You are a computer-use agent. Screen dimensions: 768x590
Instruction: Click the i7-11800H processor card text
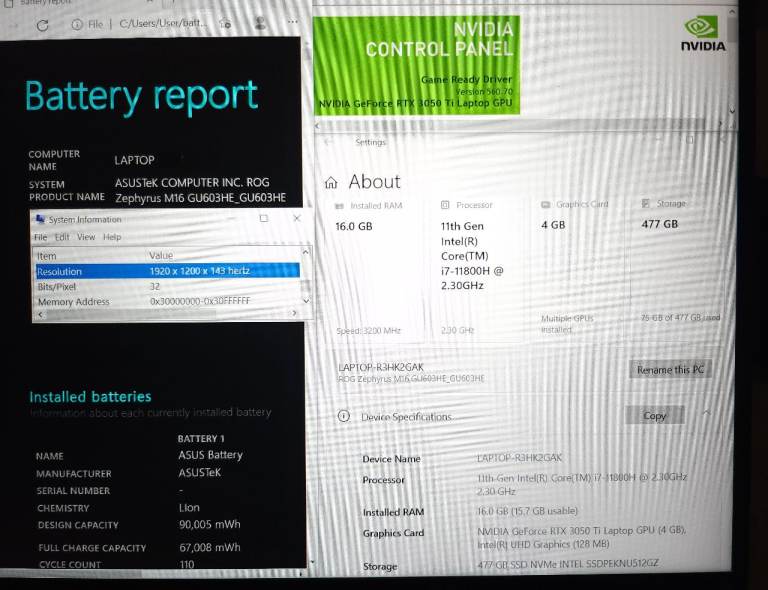click(x=472, y=256)
